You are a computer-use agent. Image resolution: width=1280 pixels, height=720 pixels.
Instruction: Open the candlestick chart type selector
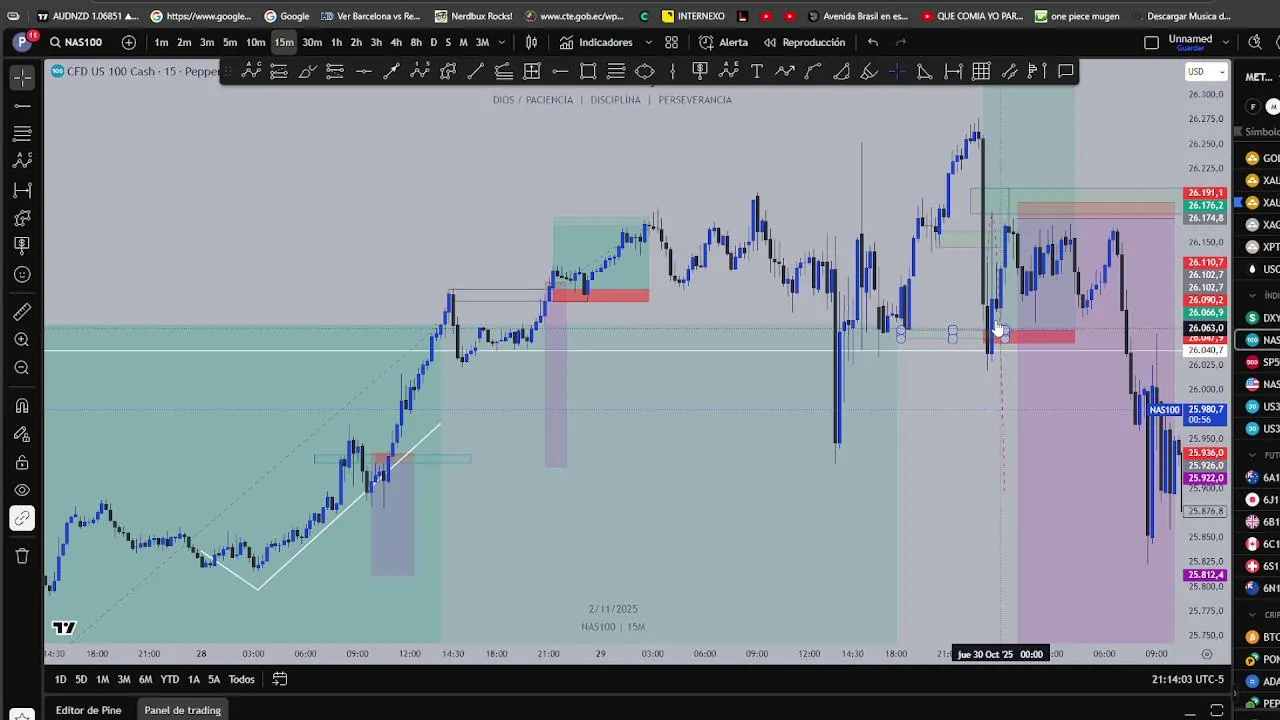click(x=532, y=42)
